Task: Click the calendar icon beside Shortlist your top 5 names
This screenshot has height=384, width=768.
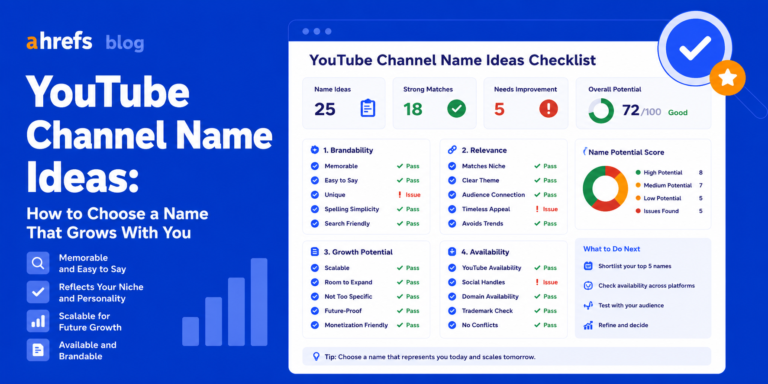Action: (x=588, y=266)
